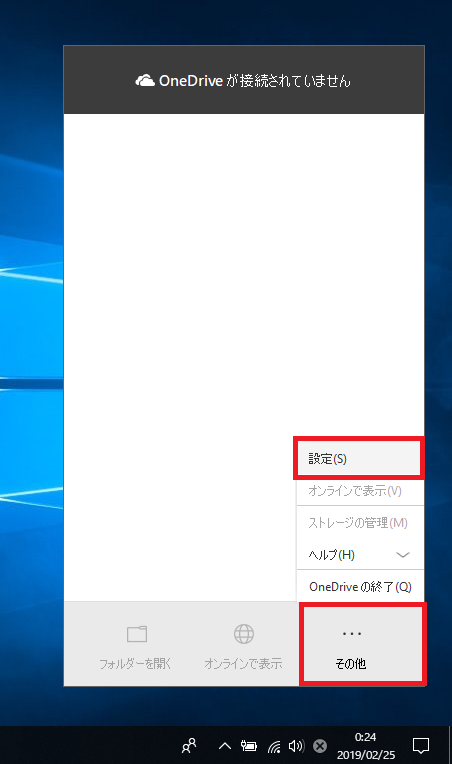Open the Action Center notification icon
The height and width of the screenshot is (764, 452).
pos(420,745)
